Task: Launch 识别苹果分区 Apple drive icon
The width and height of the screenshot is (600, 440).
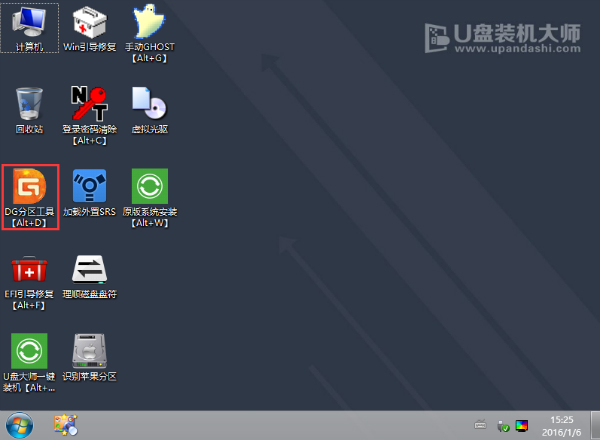Action: pyautogui.click(x=90, y=357)
